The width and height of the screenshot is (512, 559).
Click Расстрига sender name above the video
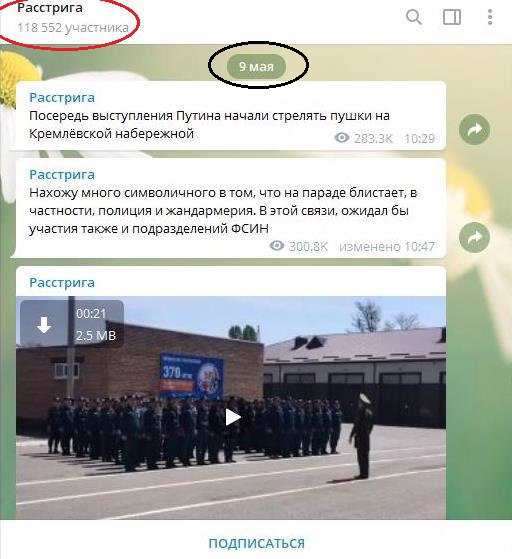click(x=62, y=282)
